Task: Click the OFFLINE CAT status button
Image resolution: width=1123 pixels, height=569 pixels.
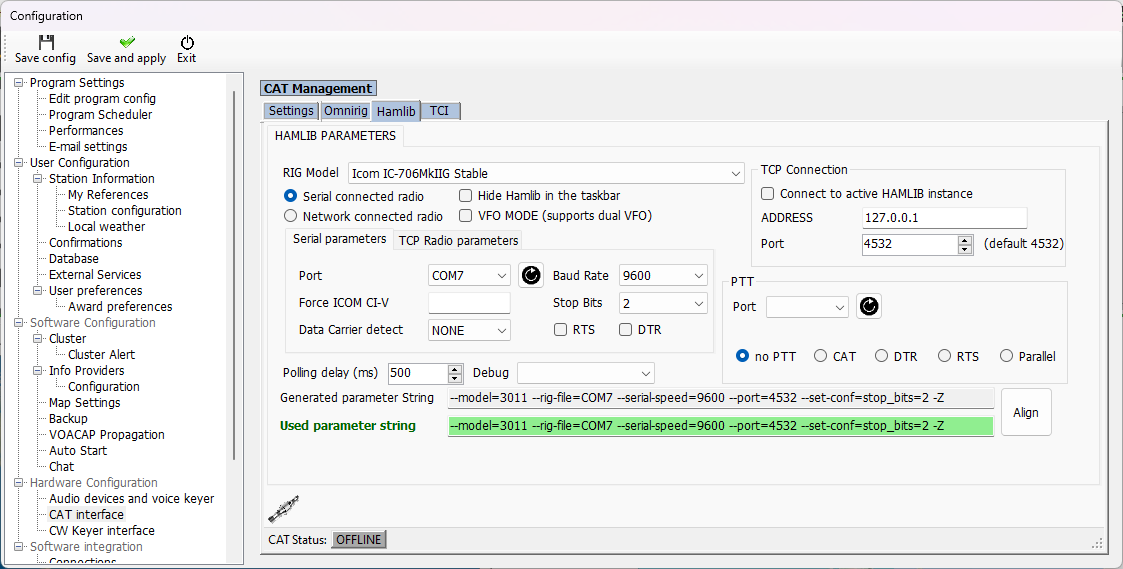Action: (x=359, y=540)
